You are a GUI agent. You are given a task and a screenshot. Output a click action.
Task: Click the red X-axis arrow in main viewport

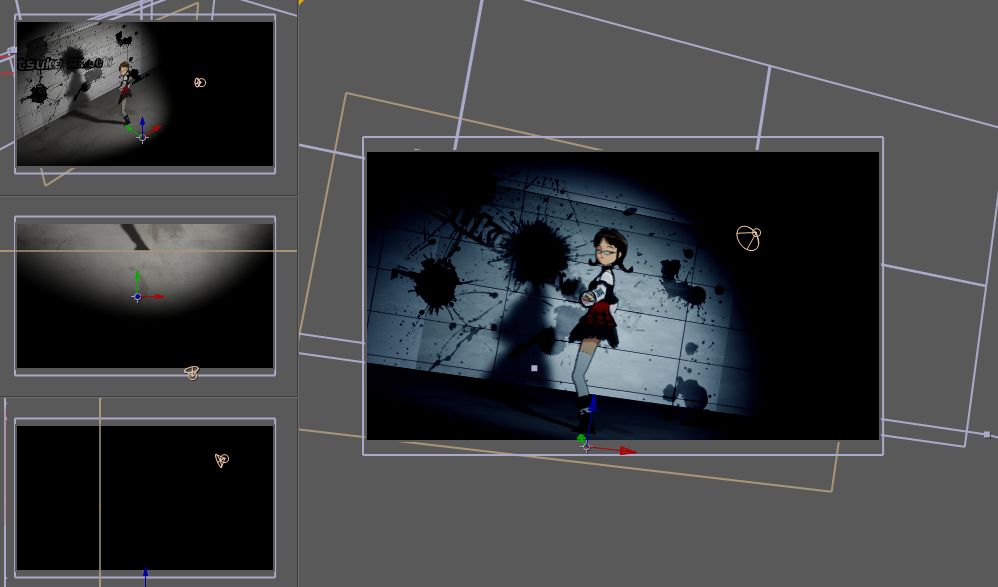[628, 451]
